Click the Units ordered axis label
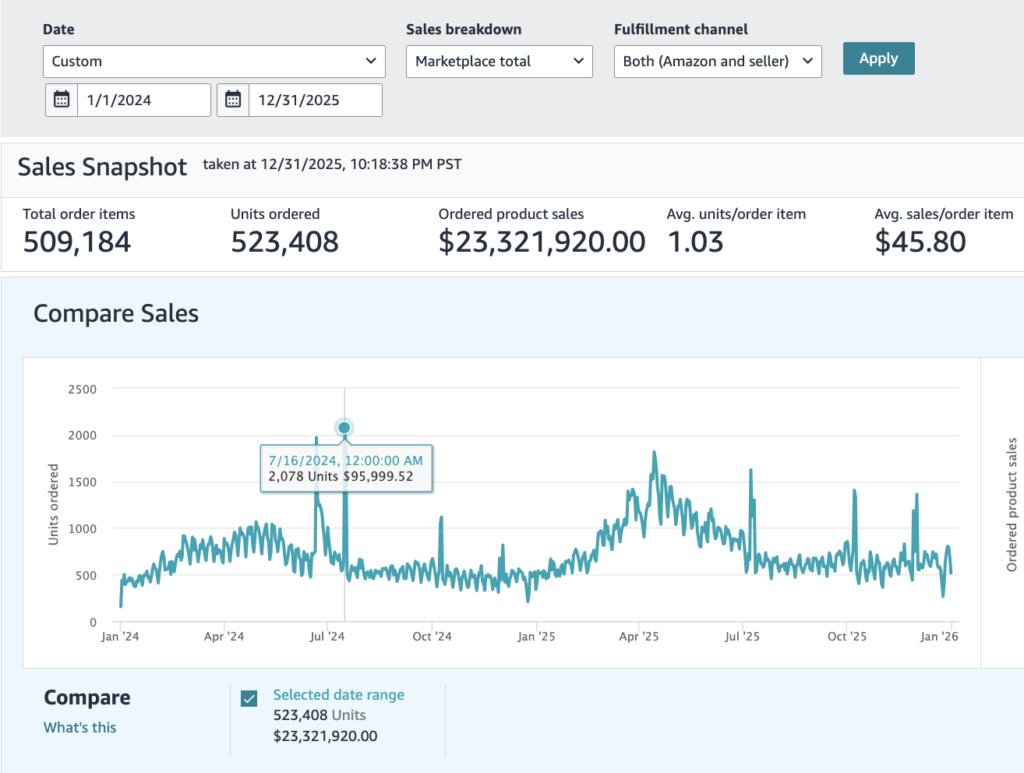1024x773 pixels. (x=53, y=505)
